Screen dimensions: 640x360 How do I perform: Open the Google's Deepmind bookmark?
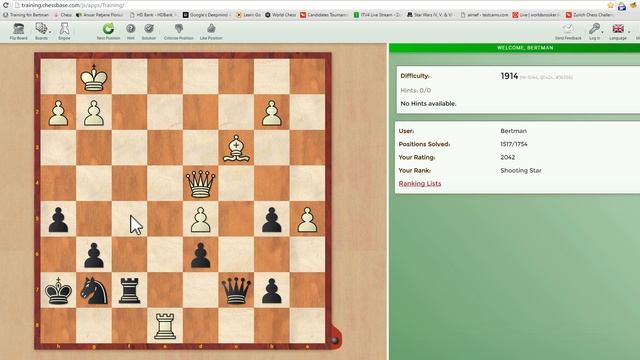(x=208, y=15)
